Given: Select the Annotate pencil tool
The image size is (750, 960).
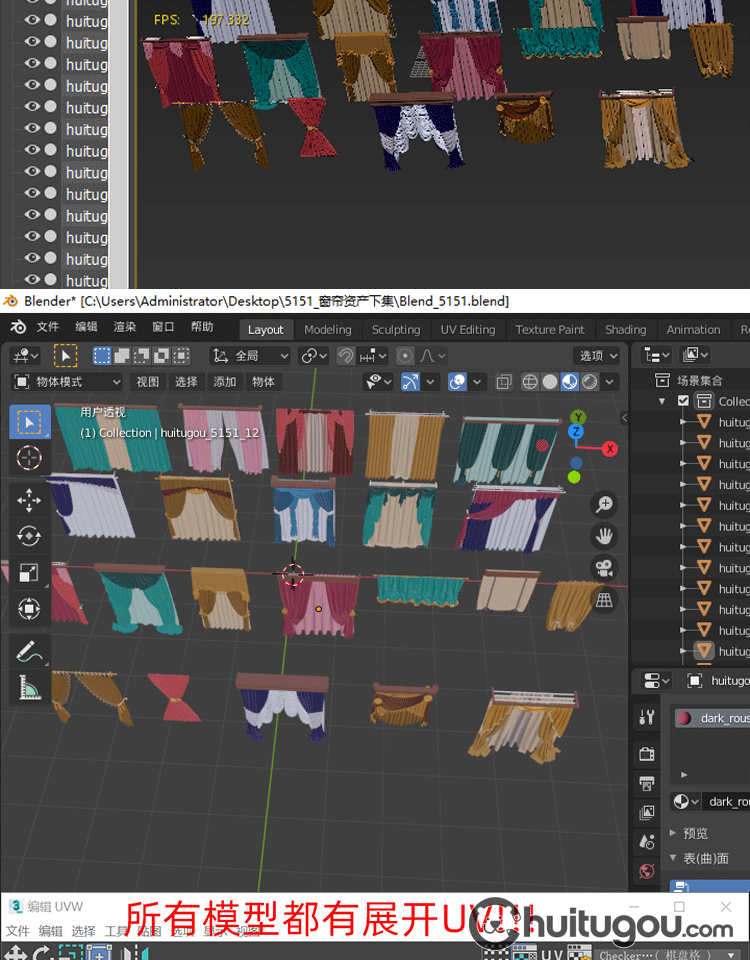Looking at the screenshot, I should click(x=29, y=651).
